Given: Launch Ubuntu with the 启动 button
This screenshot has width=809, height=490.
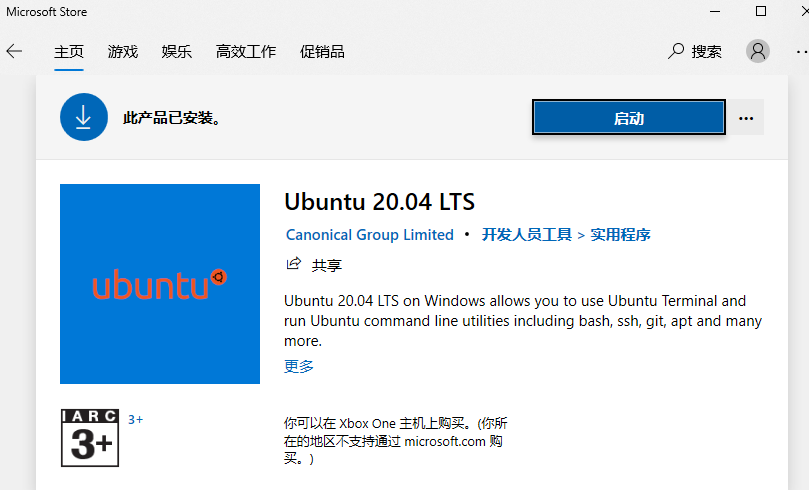Looking at the screenshot, I should (629, 118).
